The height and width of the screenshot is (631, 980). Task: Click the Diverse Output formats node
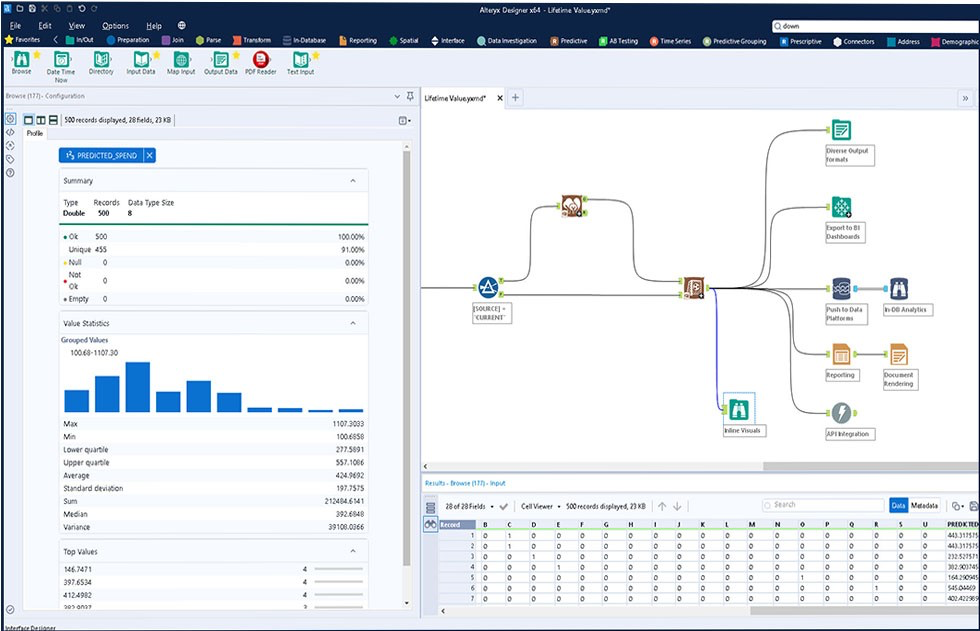click(841, 130)
